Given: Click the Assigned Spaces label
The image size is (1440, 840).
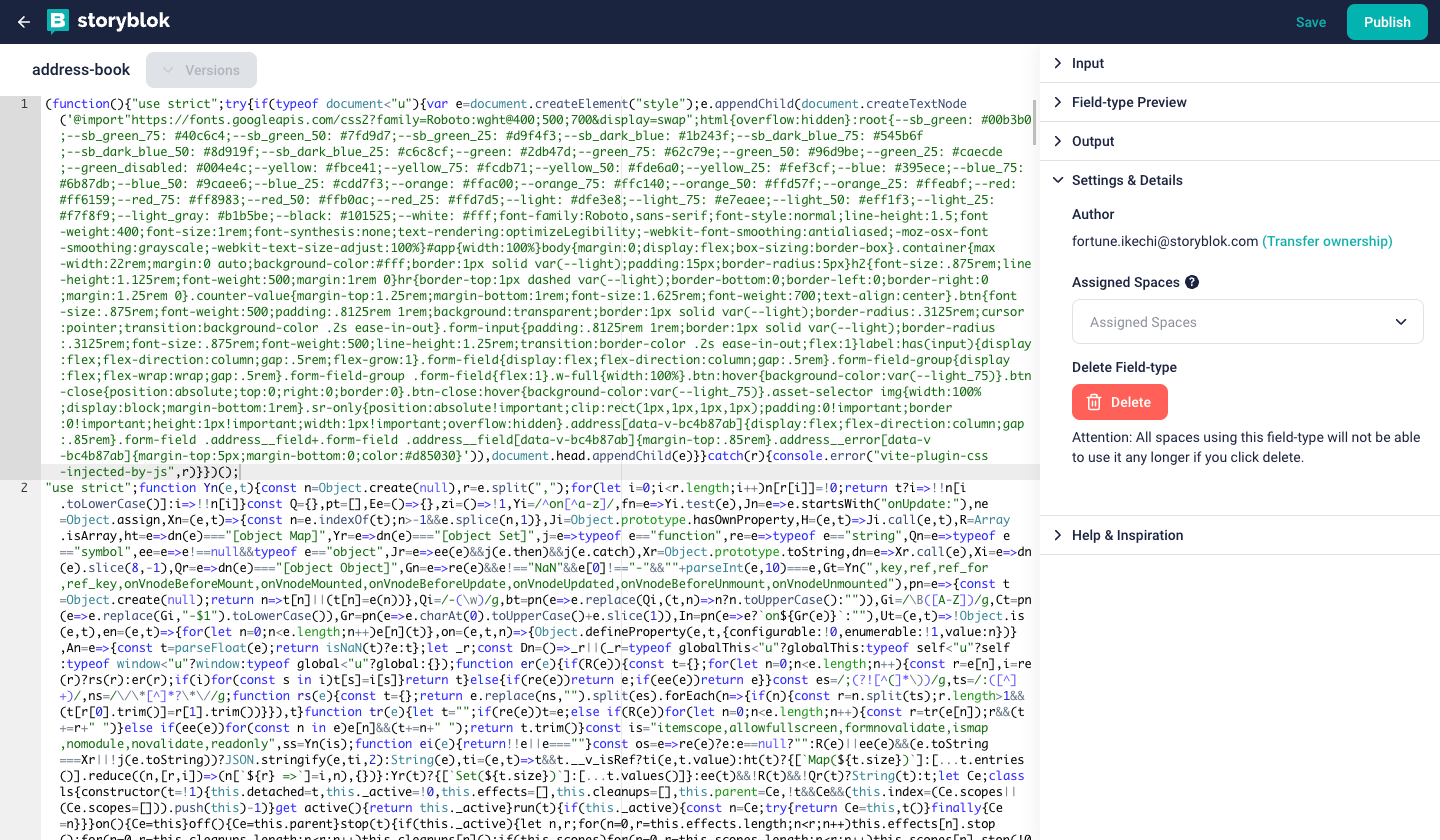Looking at the screenshot, I should coord(1126,282).
